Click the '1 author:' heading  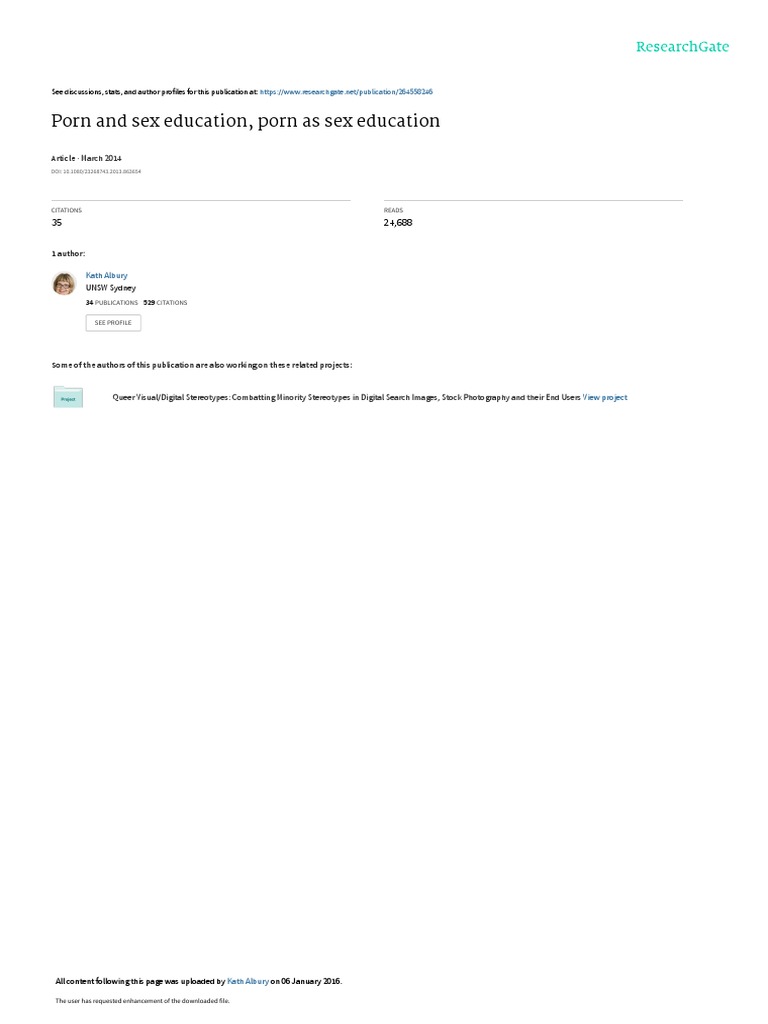68,253
